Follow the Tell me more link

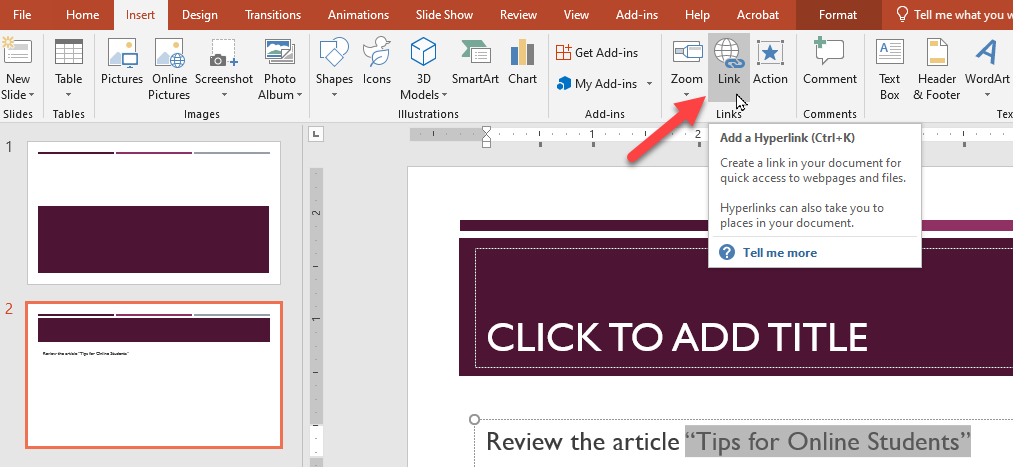779,253
